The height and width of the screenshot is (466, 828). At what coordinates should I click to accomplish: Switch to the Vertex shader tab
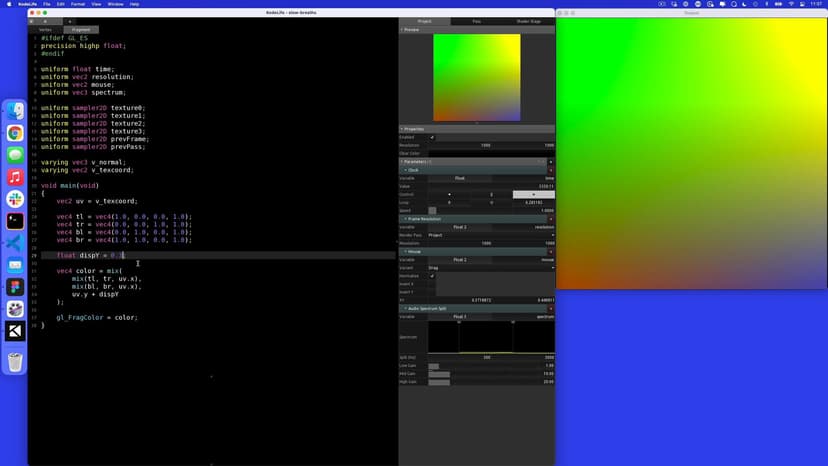pos(45,29)
